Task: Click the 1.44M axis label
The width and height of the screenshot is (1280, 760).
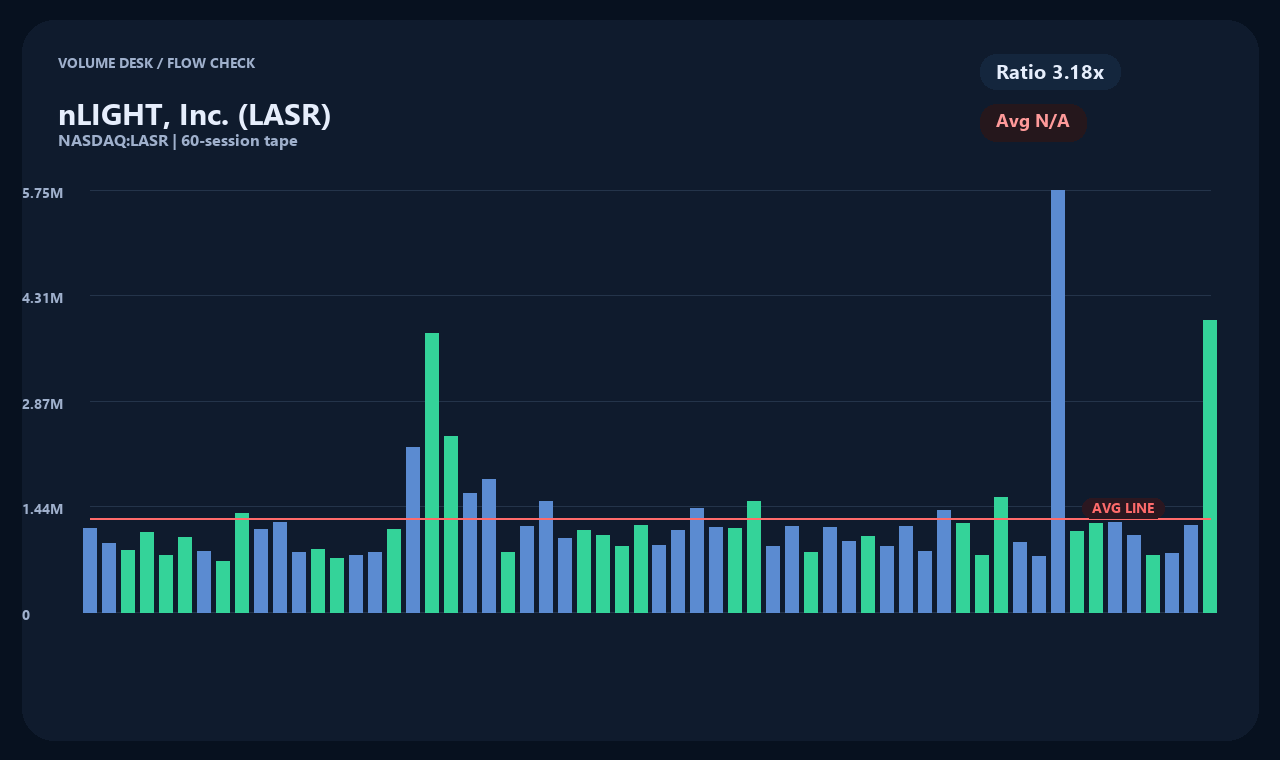Action: coord(43,509)
